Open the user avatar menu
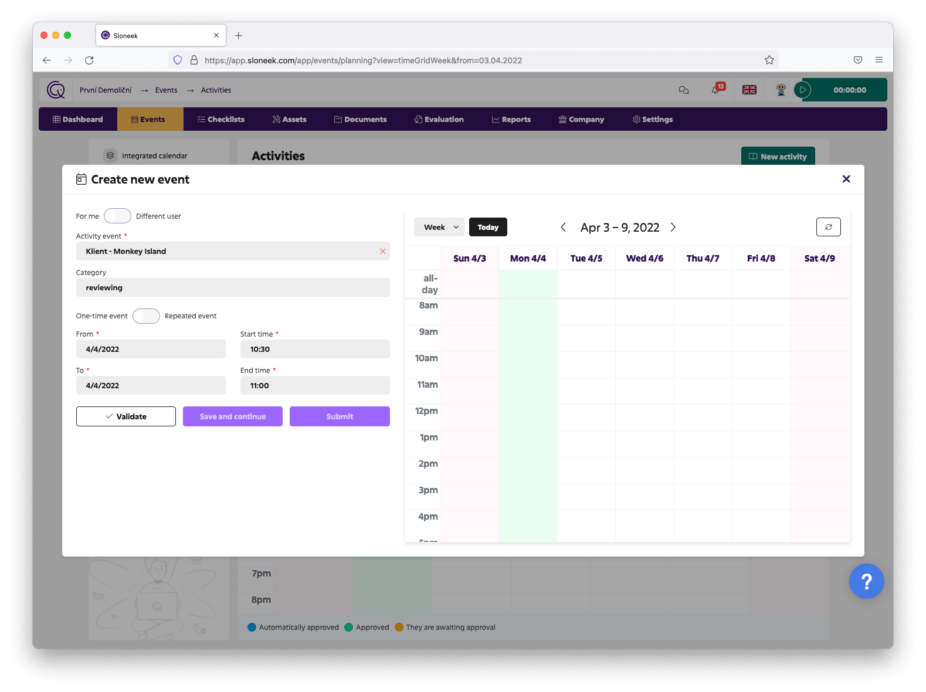The height and width of the screenshot is (692, 926). pyautogui.click(x=781, y=90)
